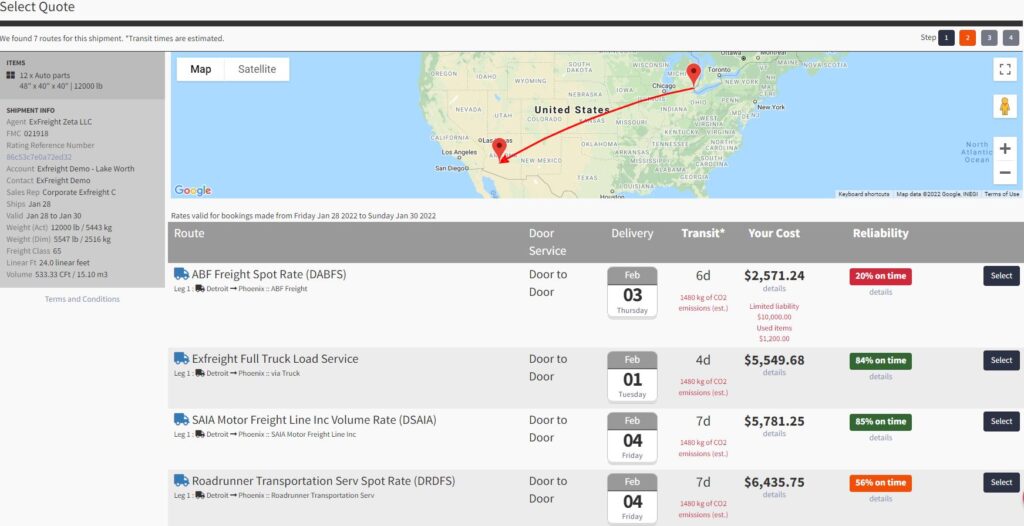
Task: Zoom in on the map
Action: 1005,149
